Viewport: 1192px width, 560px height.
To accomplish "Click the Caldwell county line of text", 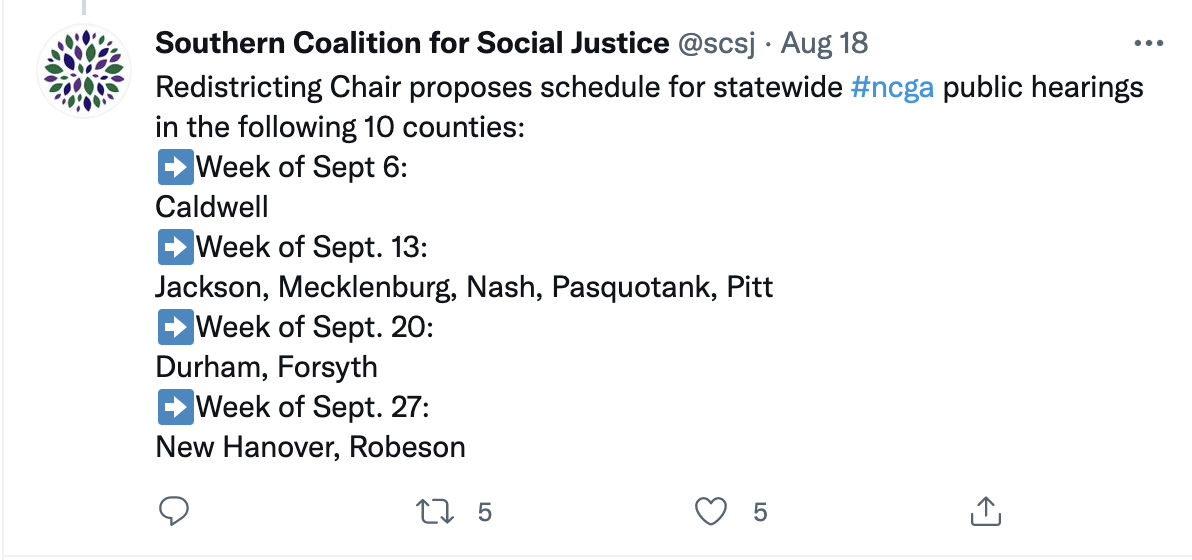I will click(x=212, y=207).
